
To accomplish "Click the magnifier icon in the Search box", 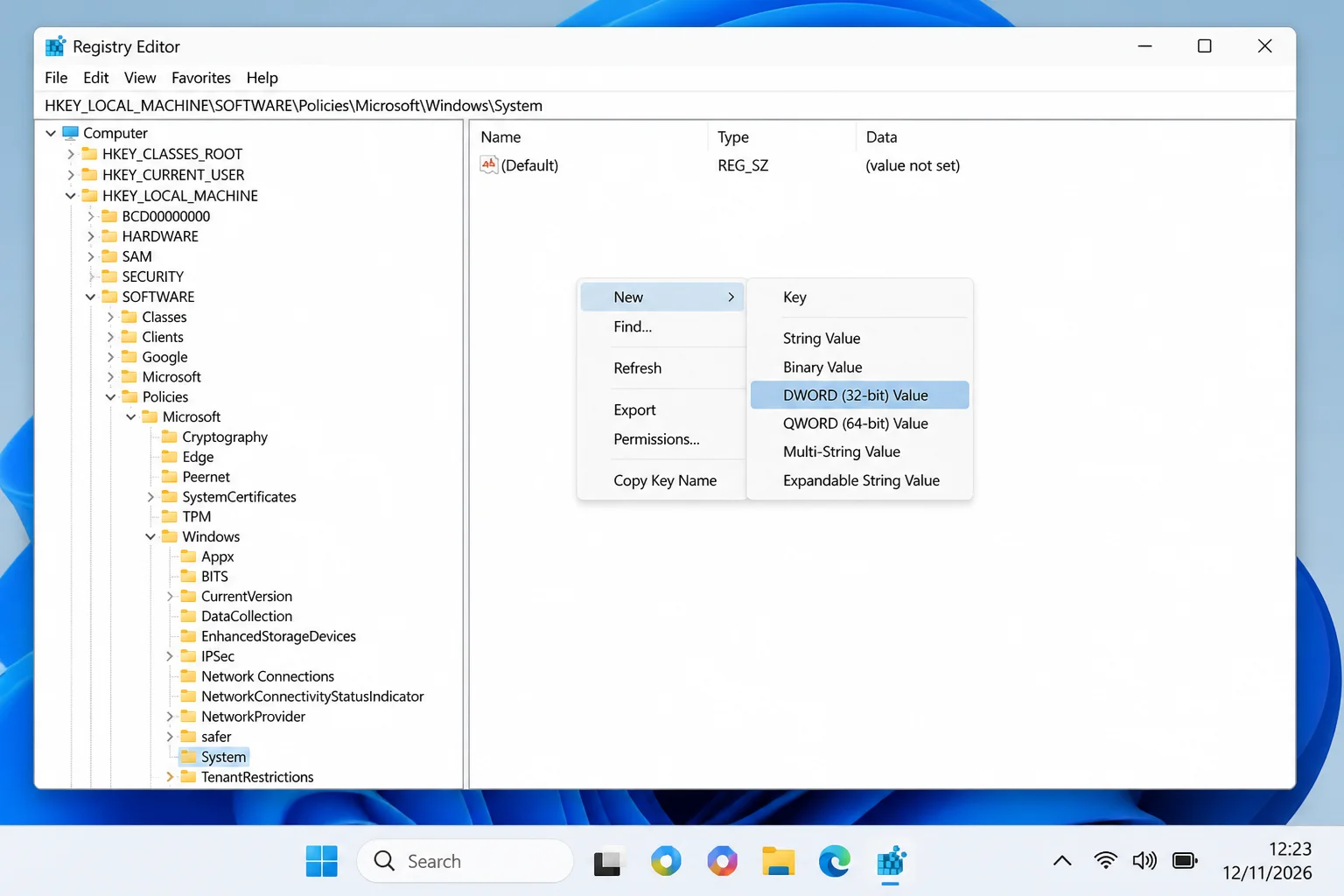I will 384,861.
